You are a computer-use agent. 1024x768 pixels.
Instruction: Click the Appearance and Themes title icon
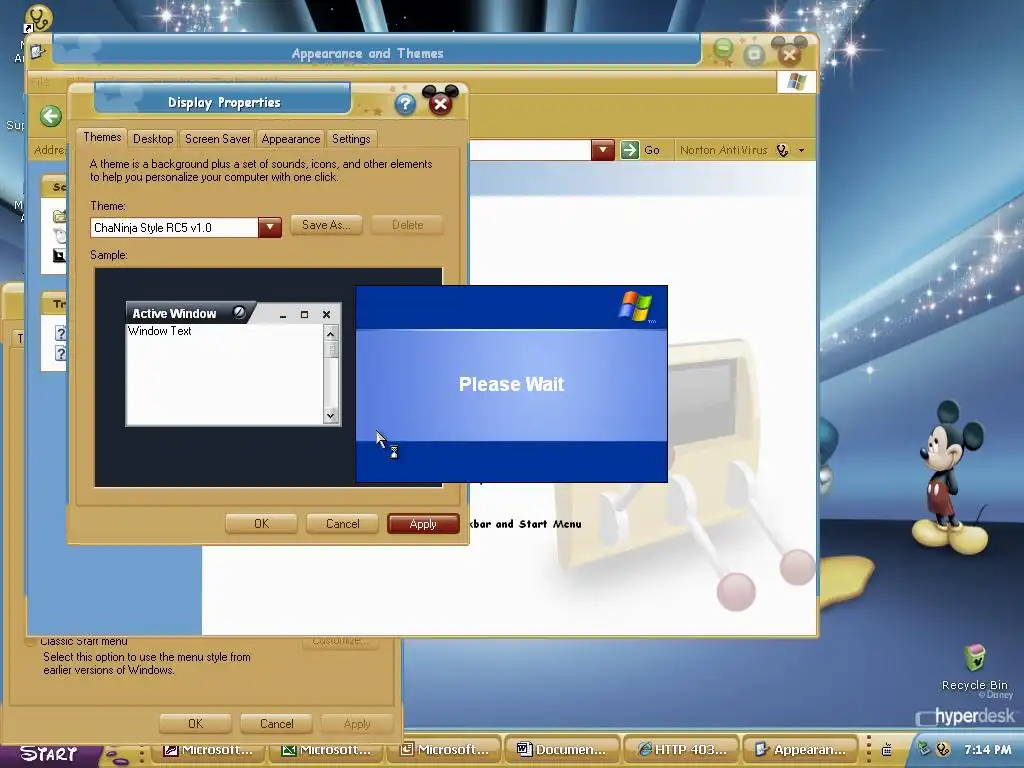(x=38, y=51)
